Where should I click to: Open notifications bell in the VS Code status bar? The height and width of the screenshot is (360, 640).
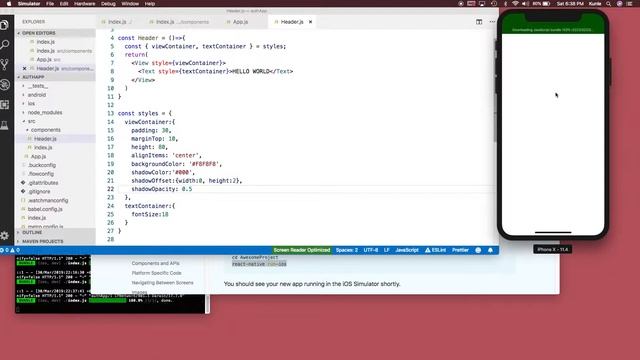[490, 250]
